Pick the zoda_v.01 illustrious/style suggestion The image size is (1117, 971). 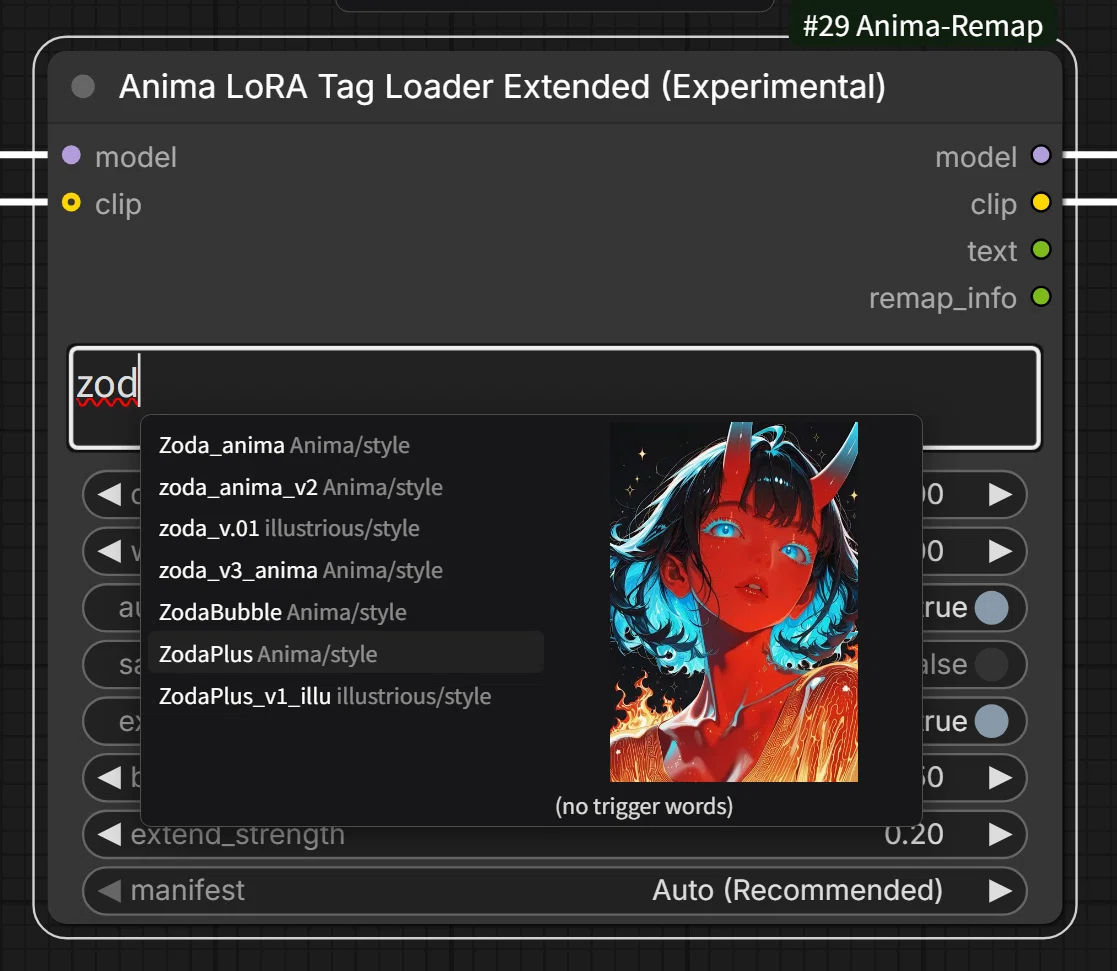(x=346, y=529)
